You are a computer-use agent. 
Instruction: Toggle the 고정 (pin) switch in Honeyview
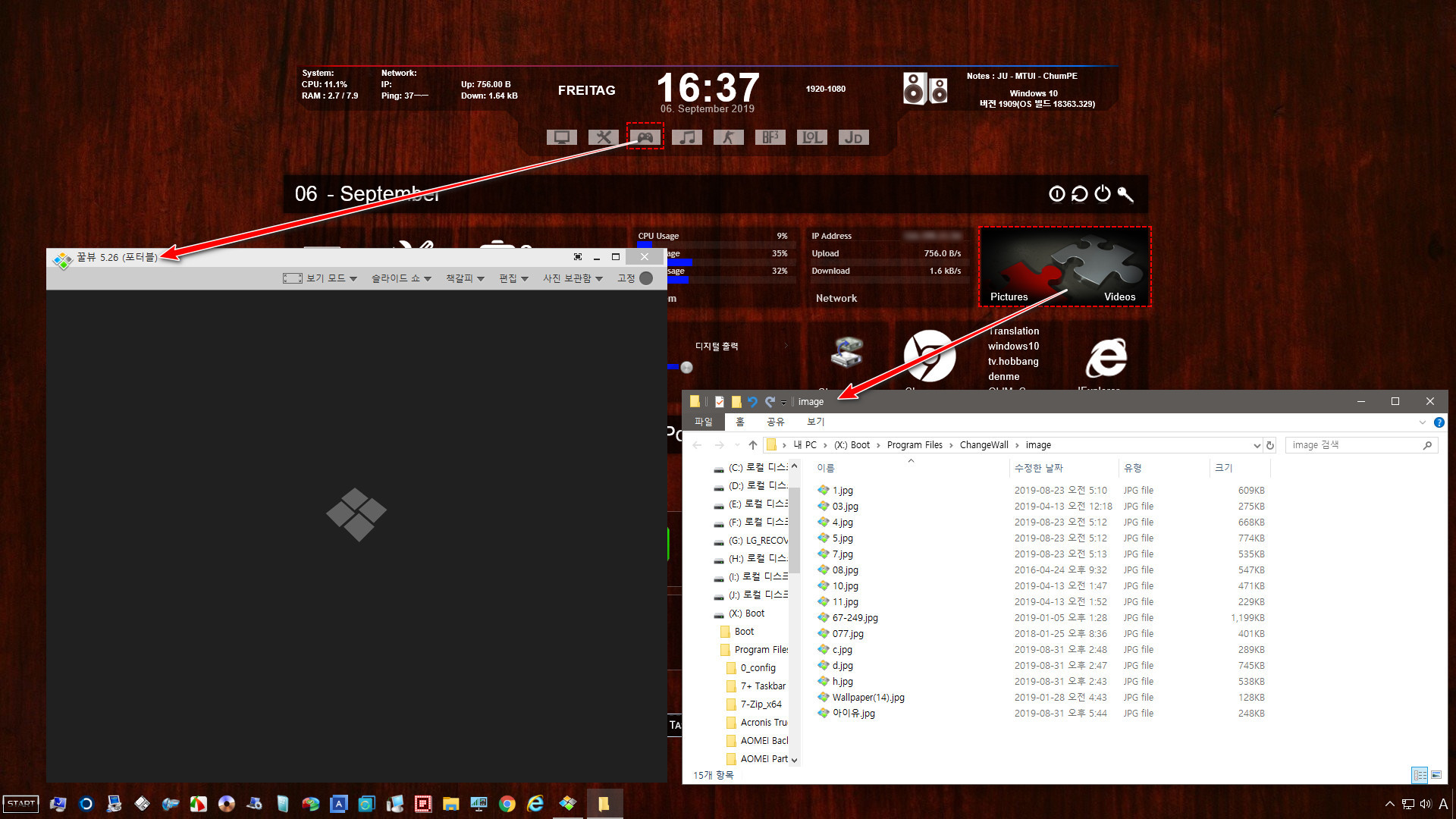[x=646, y=278]
